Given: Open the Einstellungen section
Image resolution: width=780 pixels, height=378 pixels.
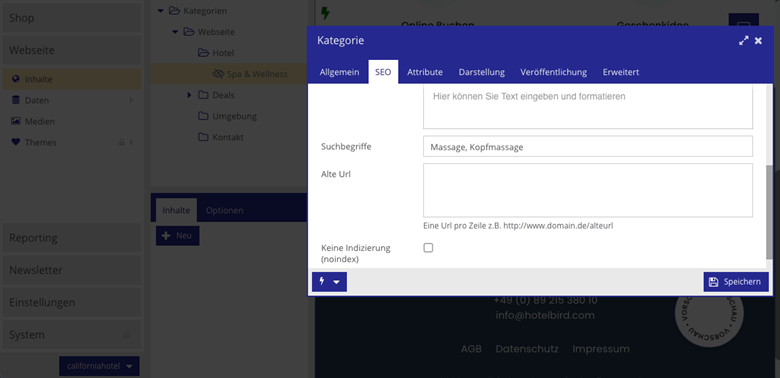Looking at the screenshot, I should [73, 302].
